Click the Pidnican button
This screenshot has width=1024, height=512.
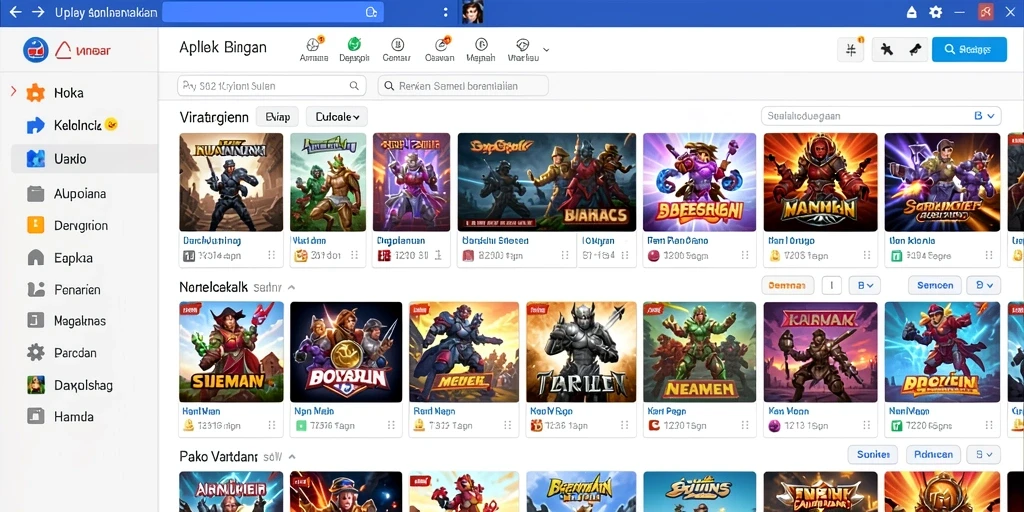pos(934,455)
